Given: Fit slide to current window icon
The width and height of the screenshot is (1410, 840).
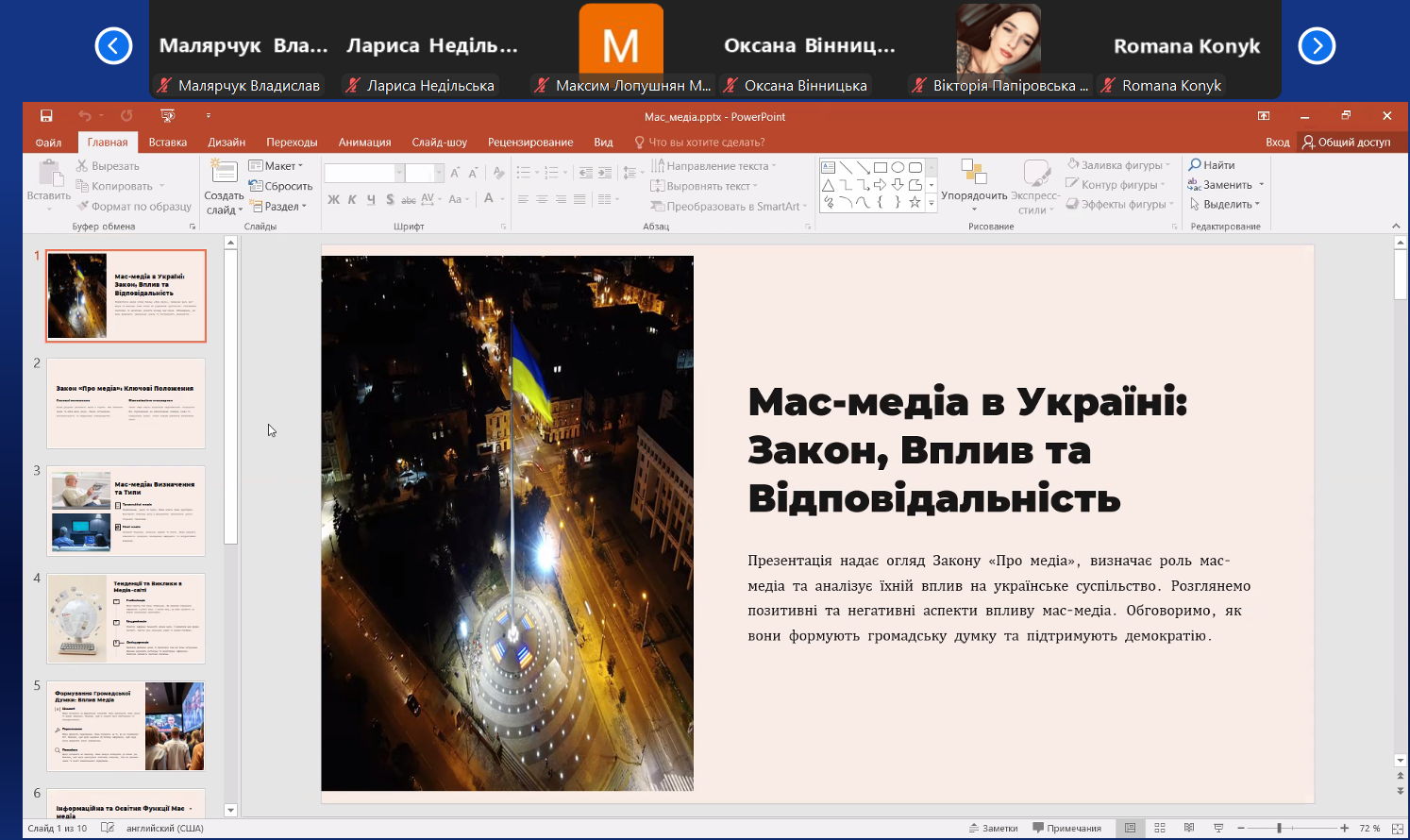Looking at the screenshot, I should (x=1398, y=828).
